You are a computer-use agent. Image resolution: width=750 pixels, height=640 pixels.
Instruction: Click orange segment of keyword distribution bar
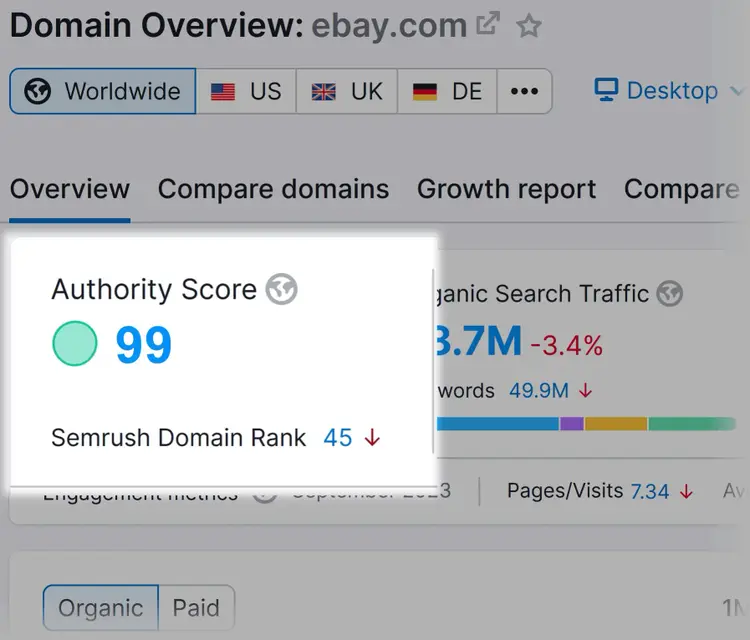tap(616, 424)
